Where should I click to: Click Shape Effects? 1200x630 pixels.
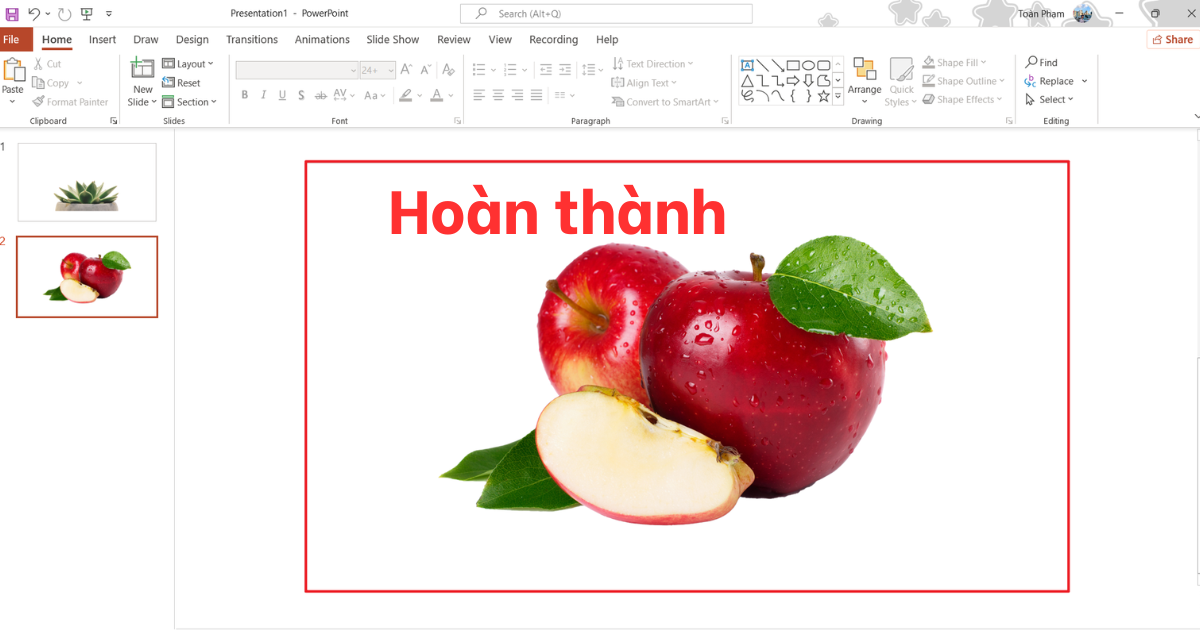click(960, 100)
